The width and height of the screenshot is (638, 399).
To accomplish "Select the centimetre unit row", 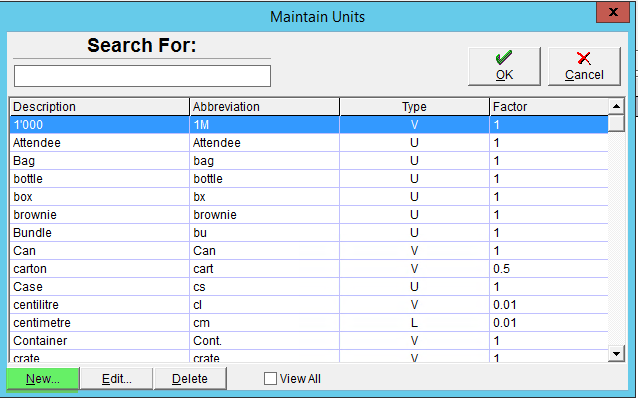I will click(x=309, y=323).
